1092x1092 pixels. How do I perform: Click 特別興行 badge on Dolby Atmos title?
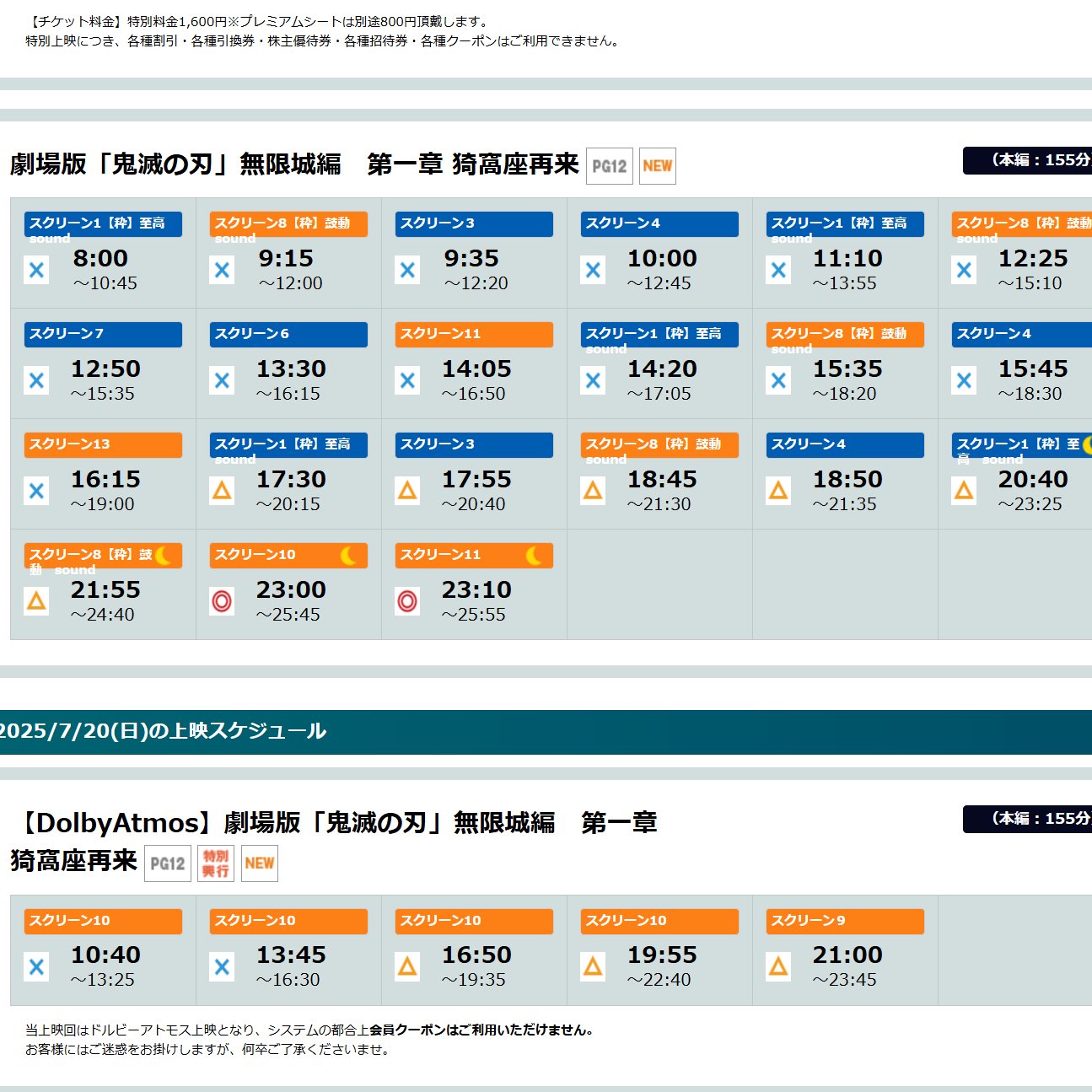coord(216,863)
